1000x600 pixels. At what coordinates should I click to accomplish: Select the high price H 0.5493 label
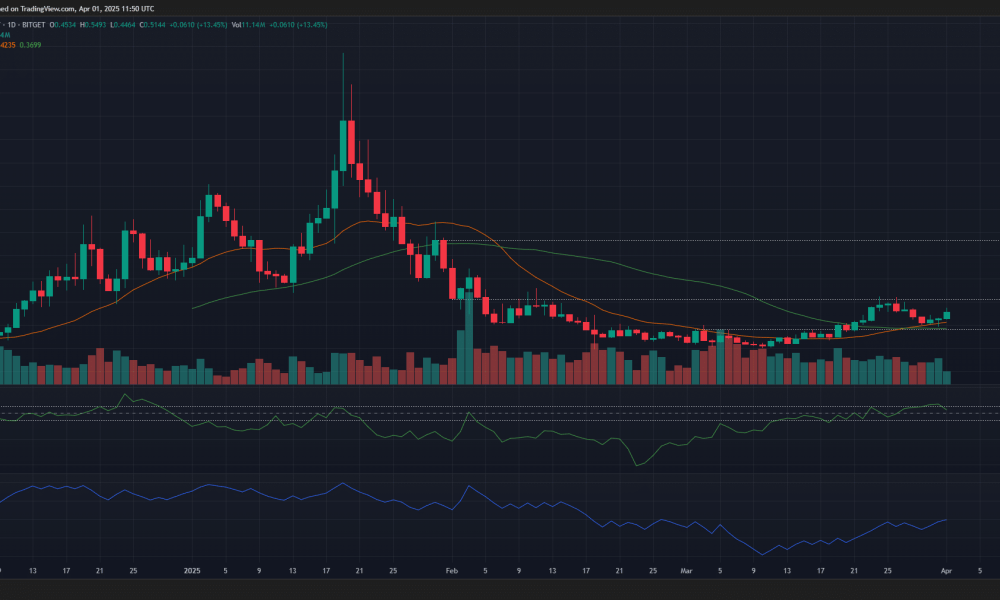[x=92, y=25]
